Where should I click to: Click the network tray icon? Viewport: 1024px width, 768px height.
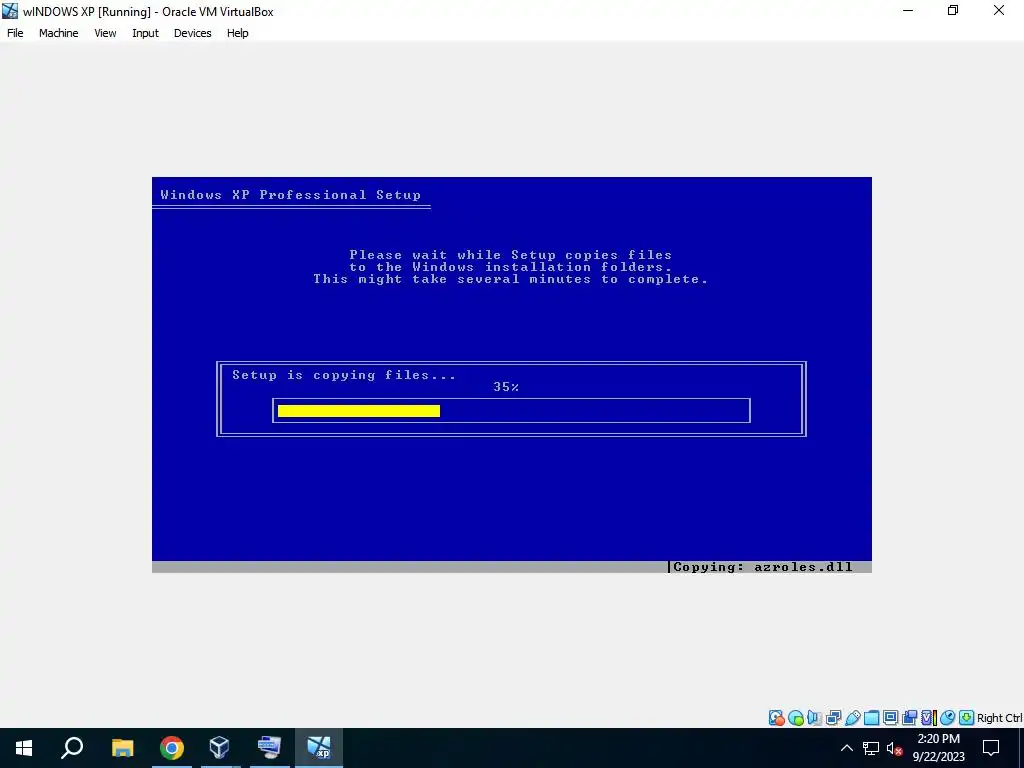(x=871, y=748)
